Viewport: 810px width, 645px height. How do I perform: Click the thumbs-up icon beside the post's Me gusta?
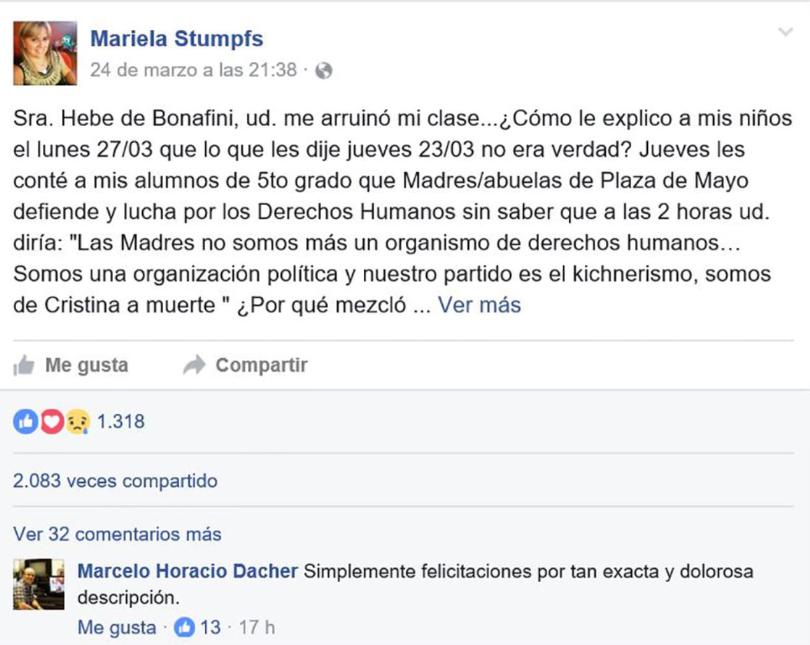click(x=24, y=365)
